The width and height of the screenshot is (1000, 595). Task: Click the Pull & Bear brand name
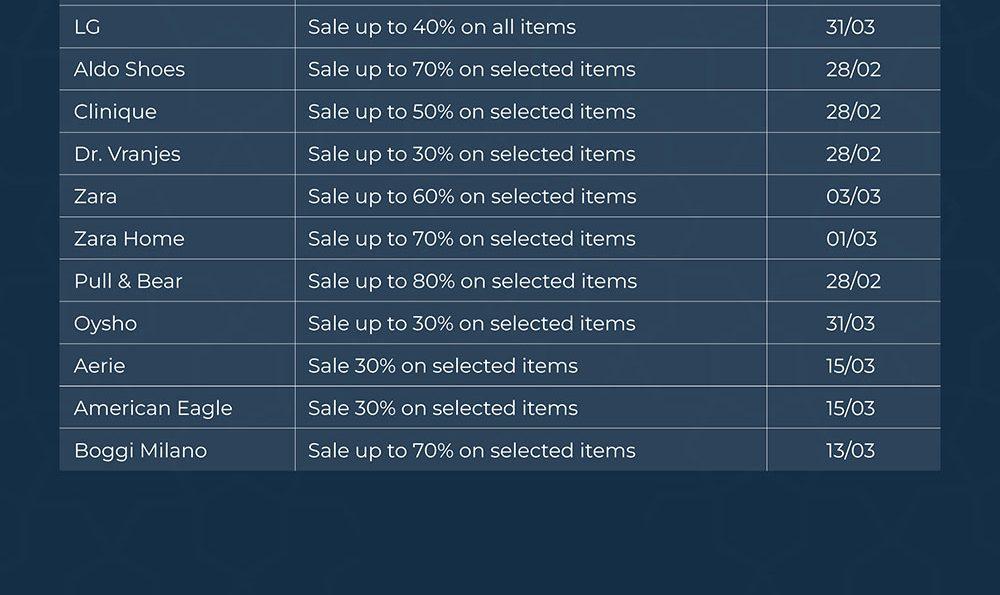point(128,281)
